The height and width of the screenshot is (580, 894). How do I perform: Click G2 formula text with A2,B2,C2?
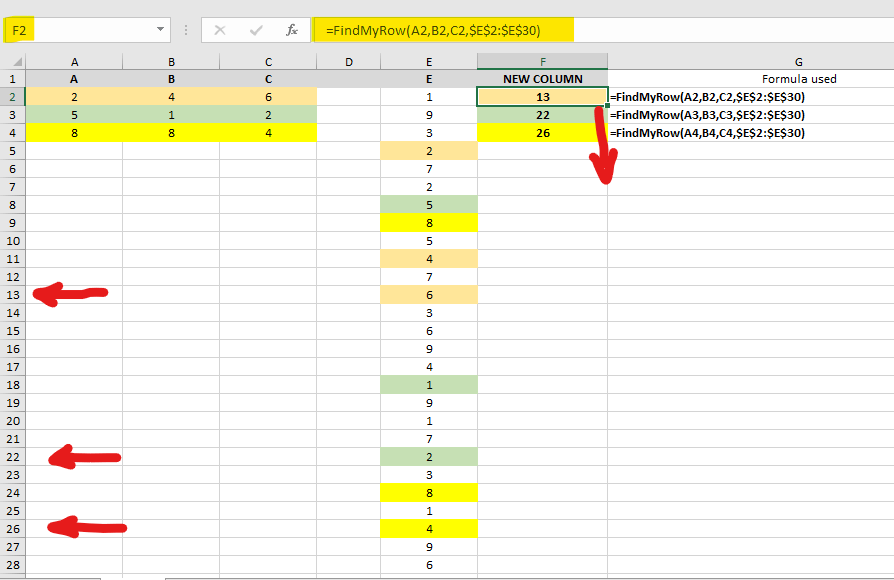pyautogui.click(x=708, y=97)
